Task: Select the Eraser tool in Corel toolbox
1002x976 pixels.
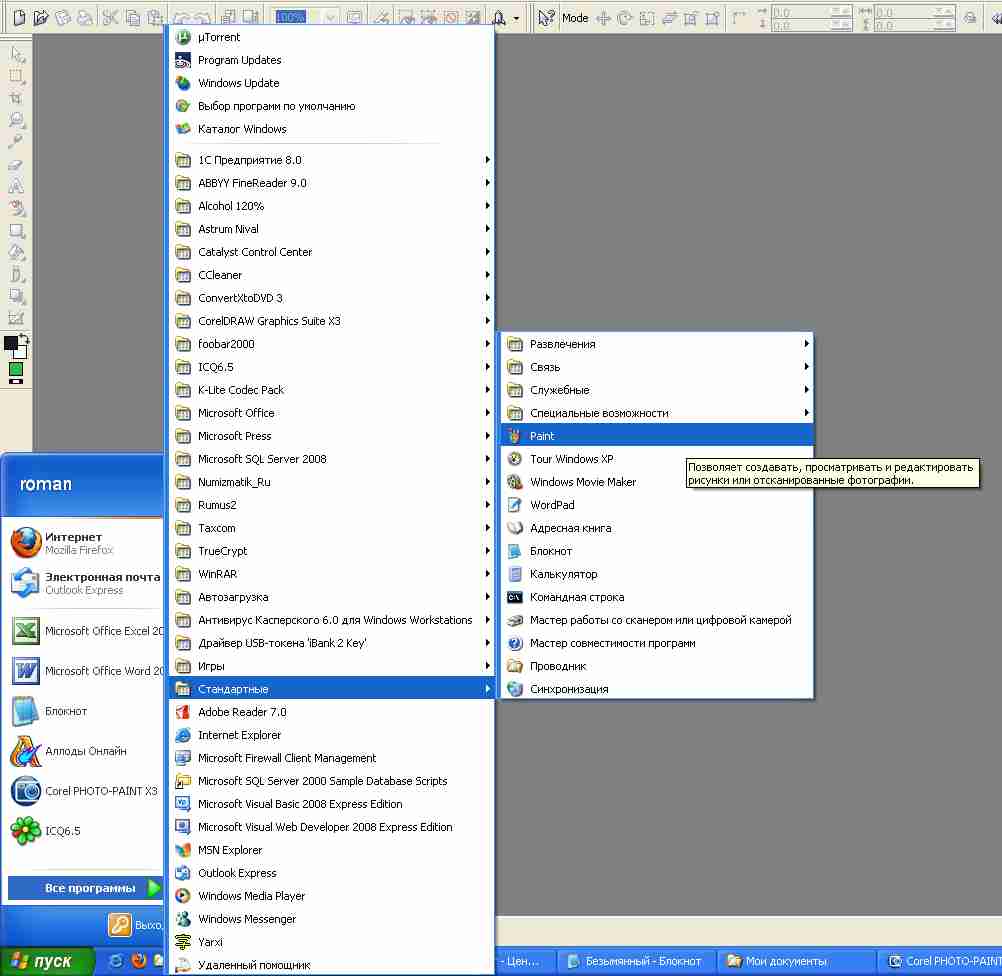Action: click(x=17, y=164)
